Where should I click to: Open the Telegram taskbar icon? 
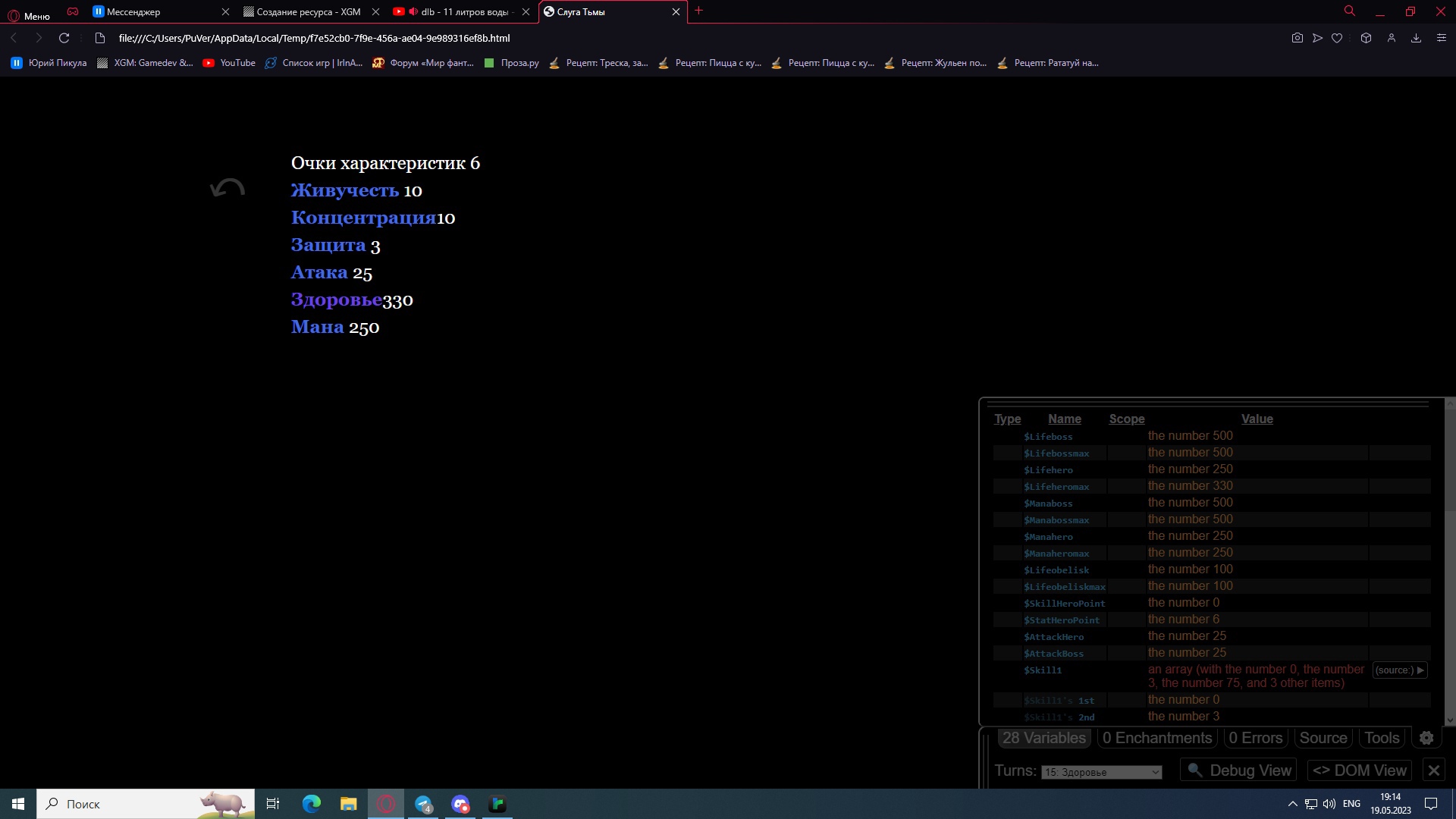point(423,804)
